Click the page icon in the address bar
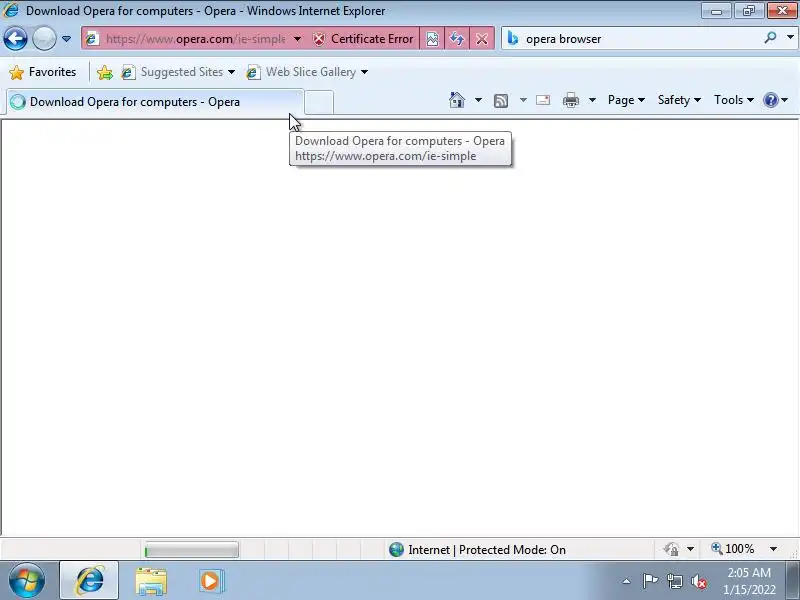 (x=92, y=39)
